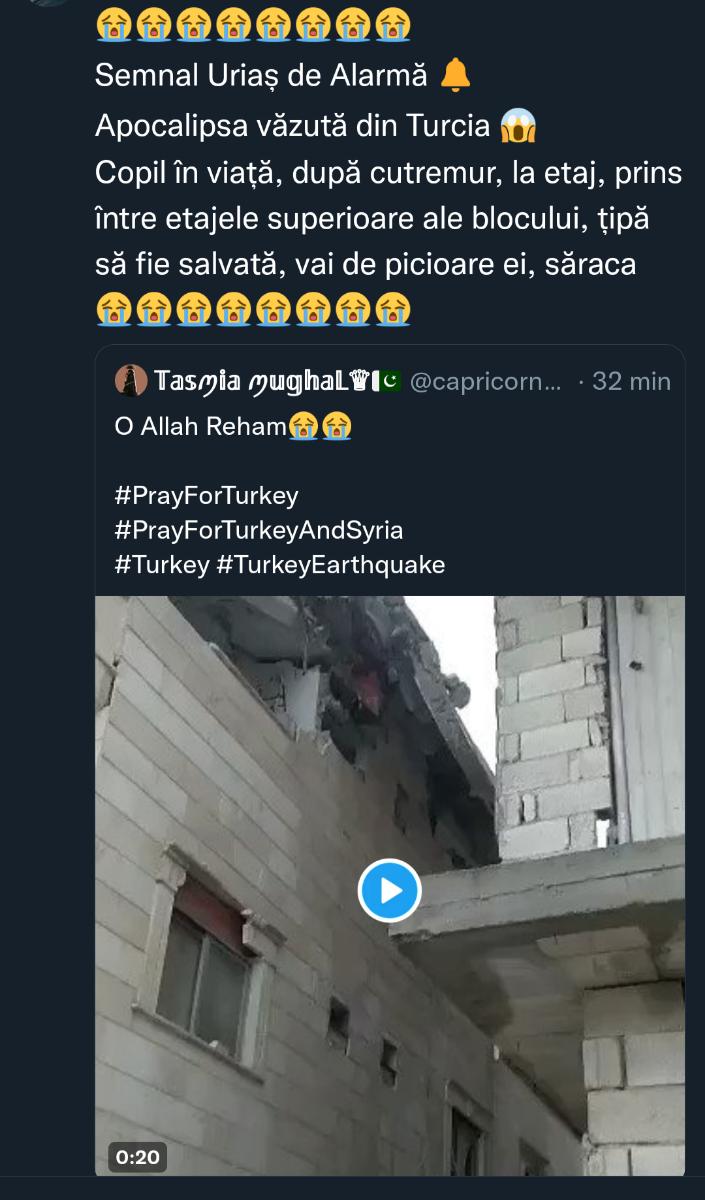Click crying emojis row below săraca
The width and height of the screenshot is (705, 1200).
tap(253, 309)
